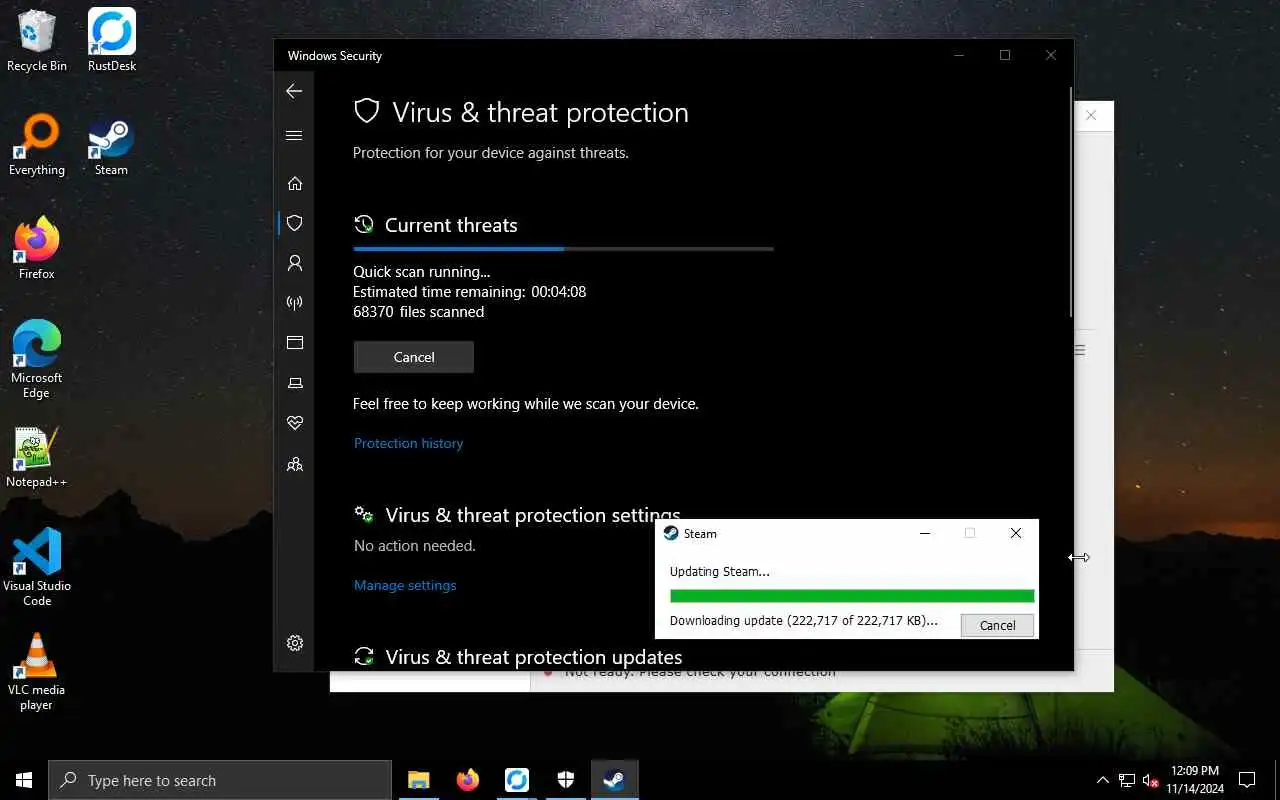Image resolution: width=1280 pixels, height=800 pixels.
Task: Open VLC media player desktop shortcut
Action: pos(37,672)
